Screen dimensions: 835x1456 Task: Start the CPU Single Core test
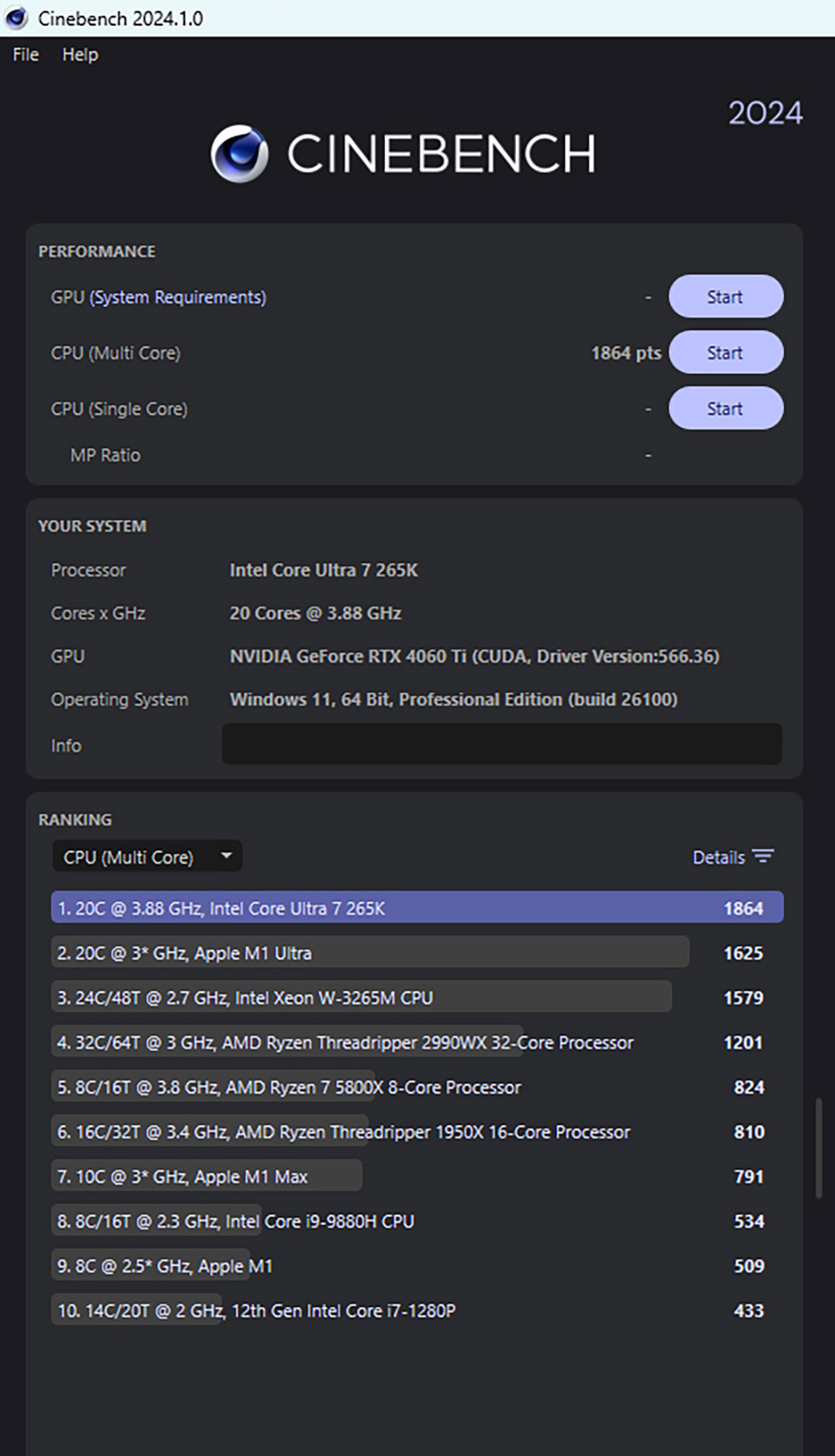[x=725, y=408]
